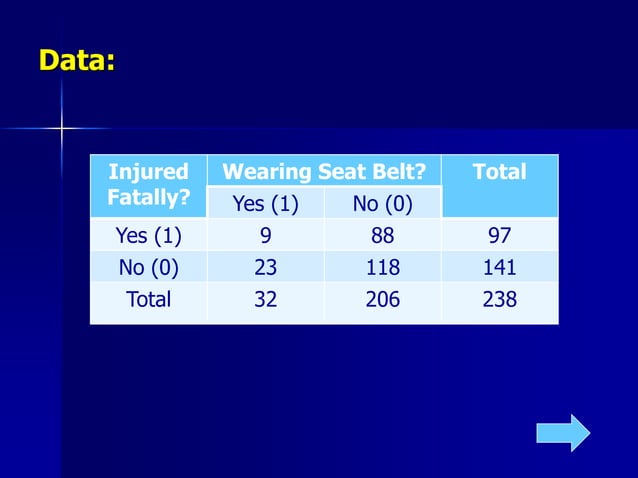Click the blue next arrow button
The height and width of the screenshot is (478, 638).
(563, 432)
